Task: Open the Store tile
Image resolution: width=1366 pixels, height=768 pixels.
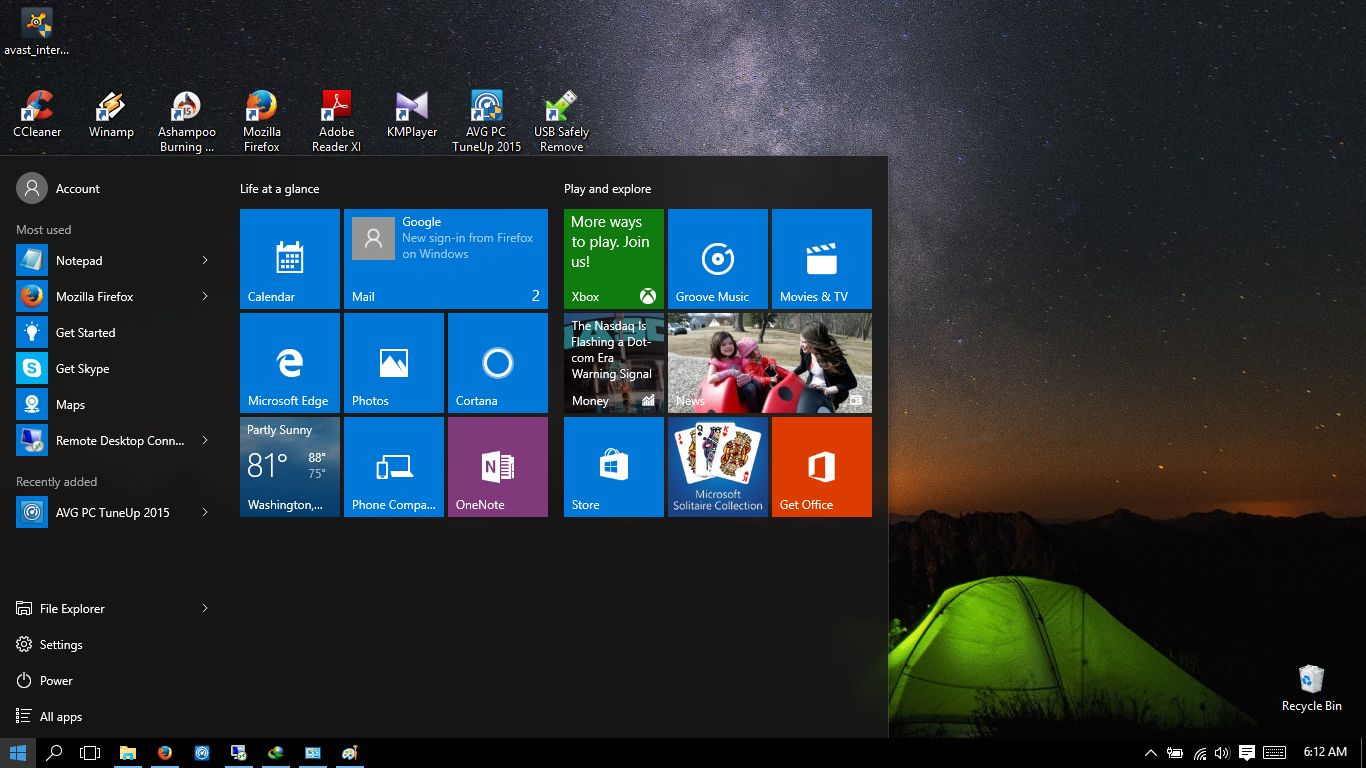Action: click(613, 466)
